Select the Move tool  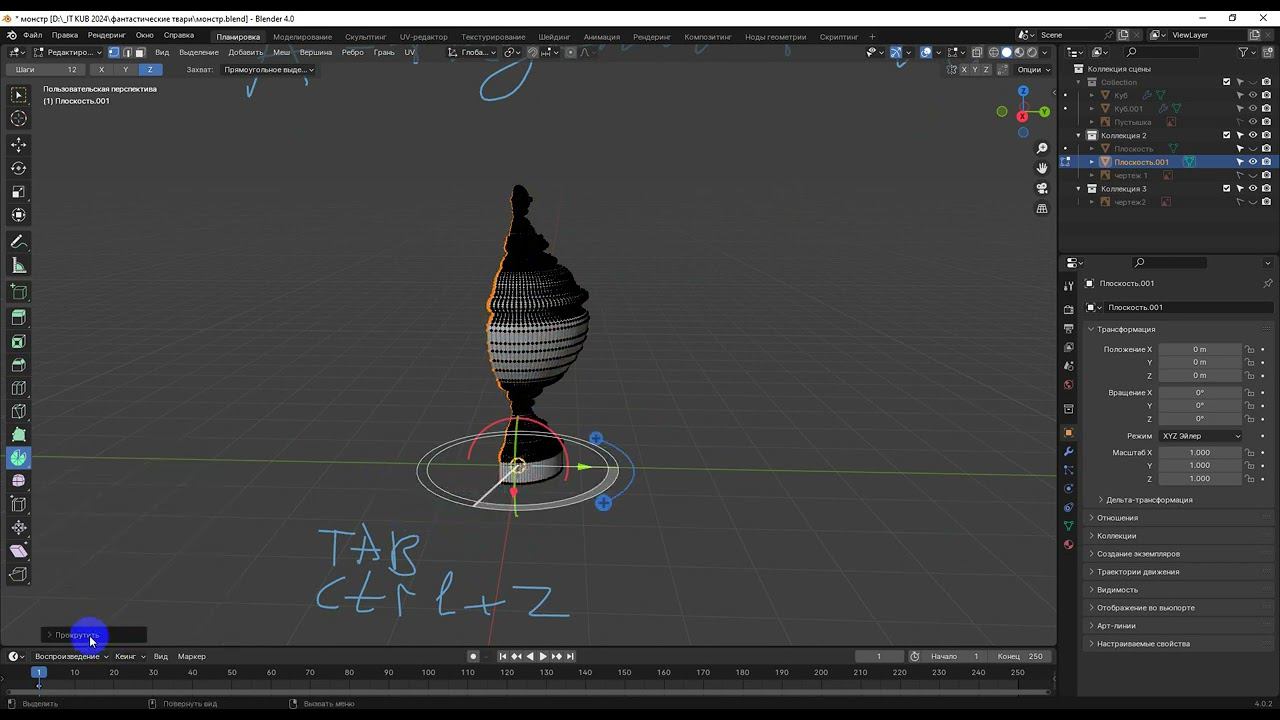click(19, 145)
